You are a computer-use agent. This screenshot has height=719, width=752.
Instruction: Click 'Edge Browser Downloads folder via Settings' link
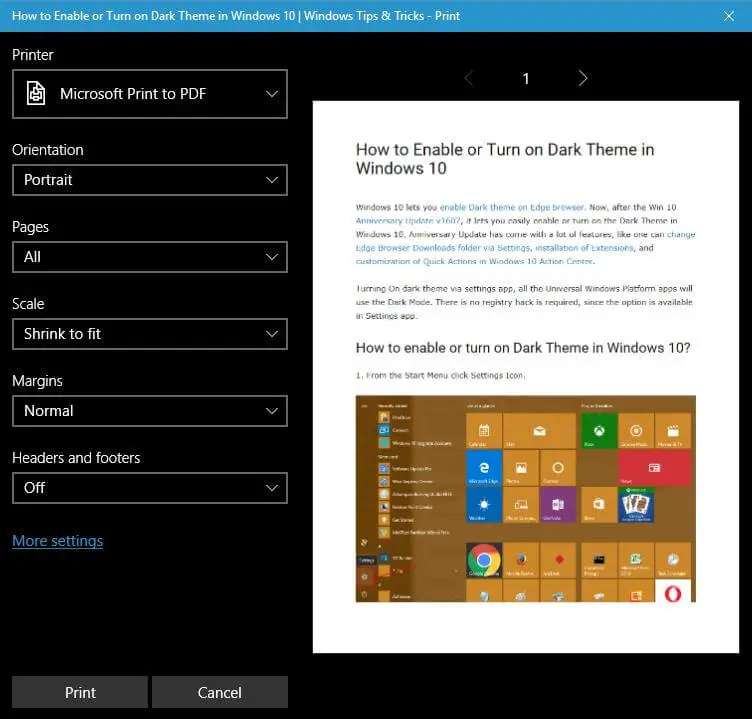tap(443, 248)
